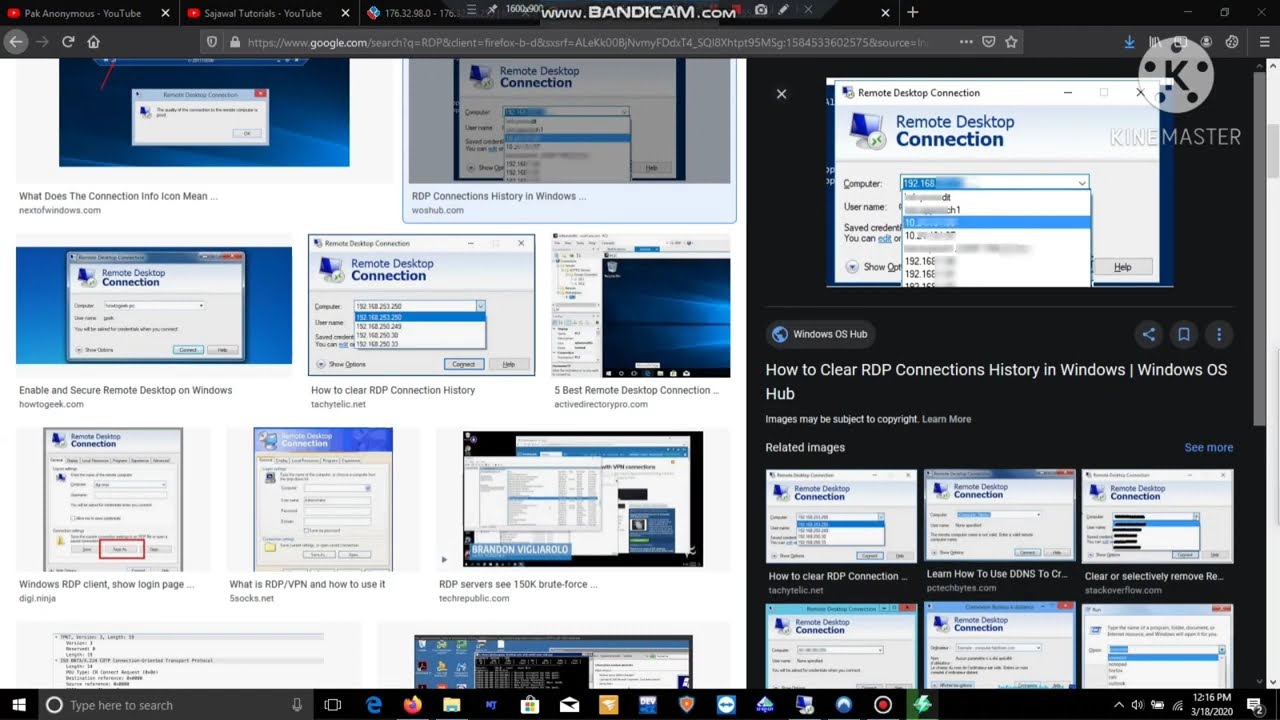Click the taskbar search microphone icon
1280x720 pixels.
[x=297, y=705]
